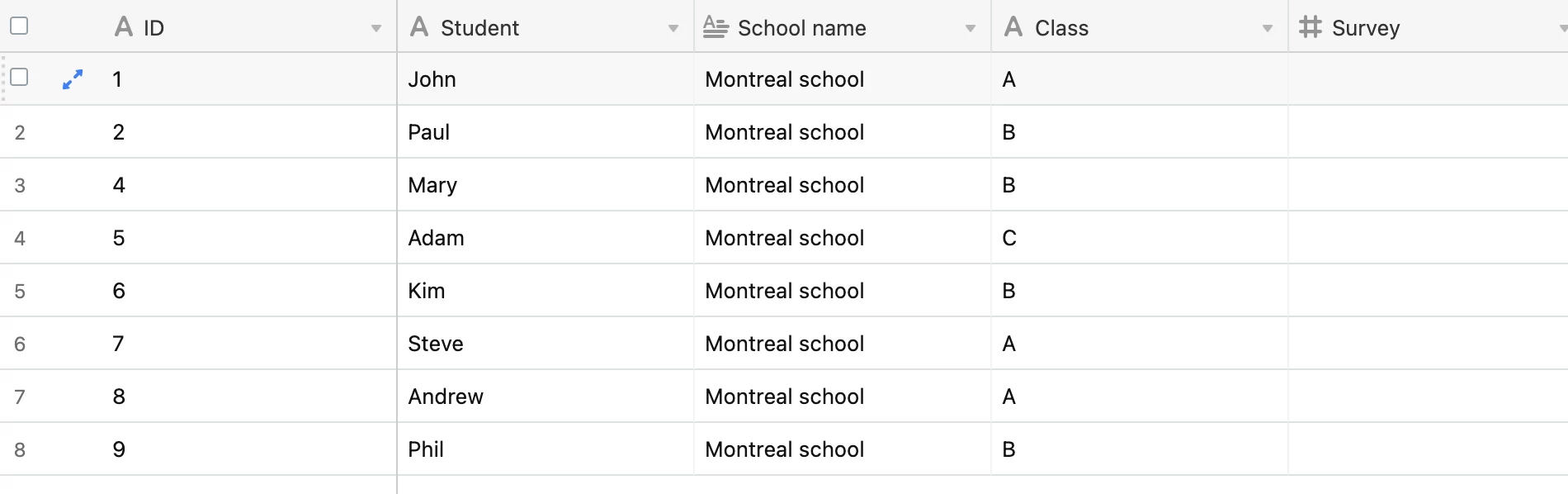1568x494 pixels.
Task: Expand the School name column options arrow
Action: tap(971, 29)
